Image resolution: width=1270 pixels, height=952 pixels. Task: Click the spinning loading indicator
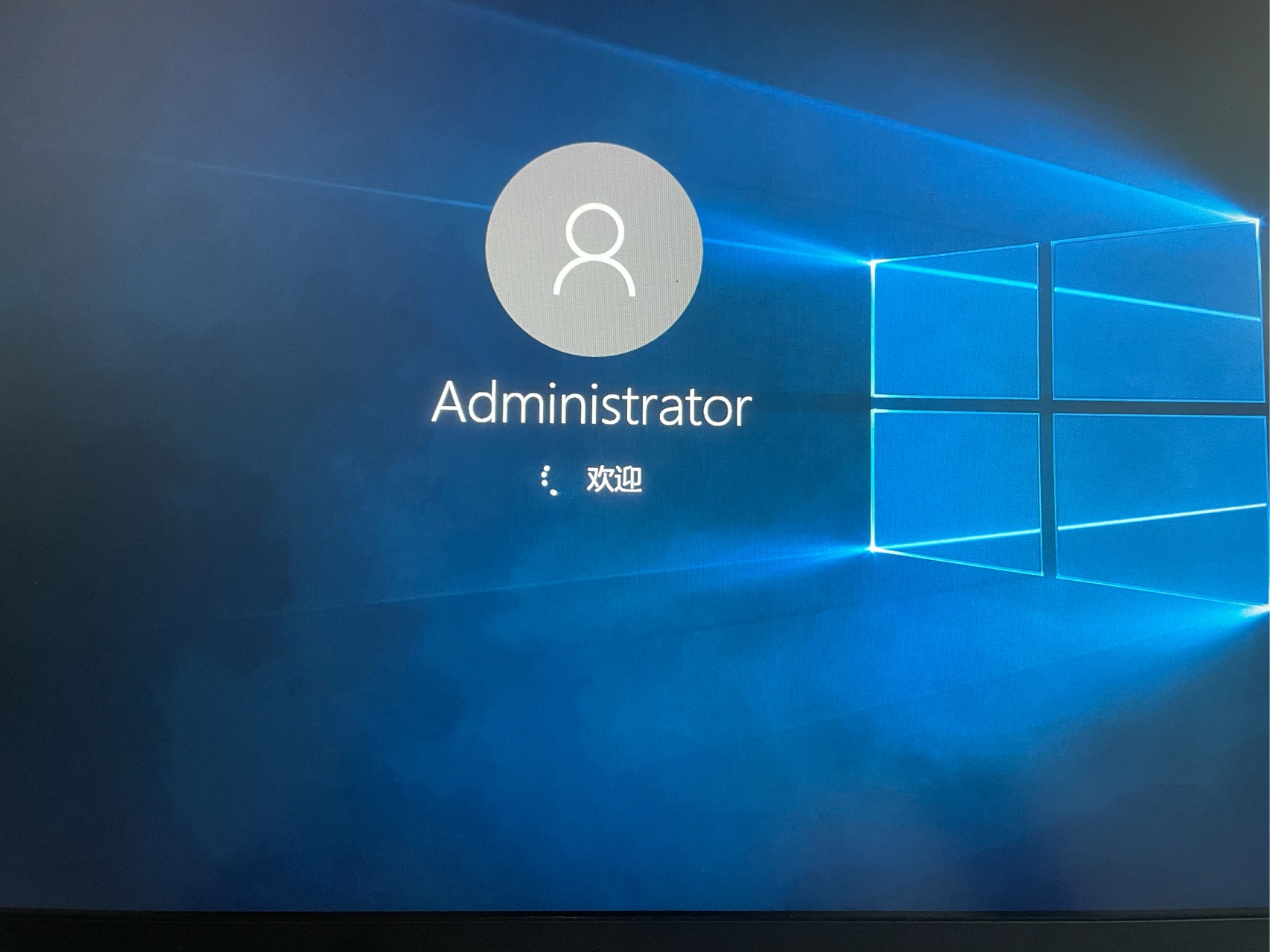point(550,480)
